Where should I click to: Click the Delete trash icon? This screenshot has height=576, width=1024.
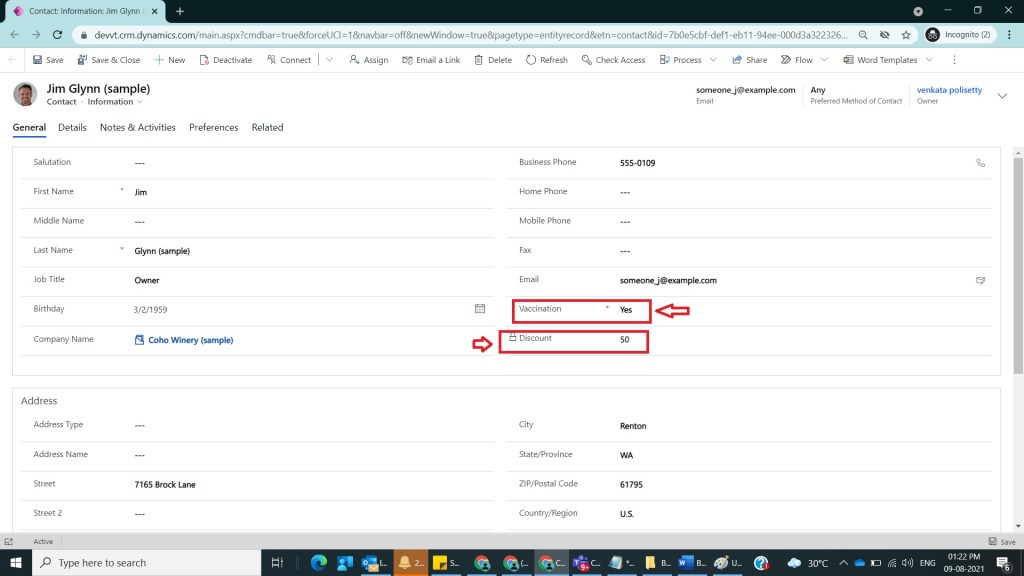[x=478, y=60]
